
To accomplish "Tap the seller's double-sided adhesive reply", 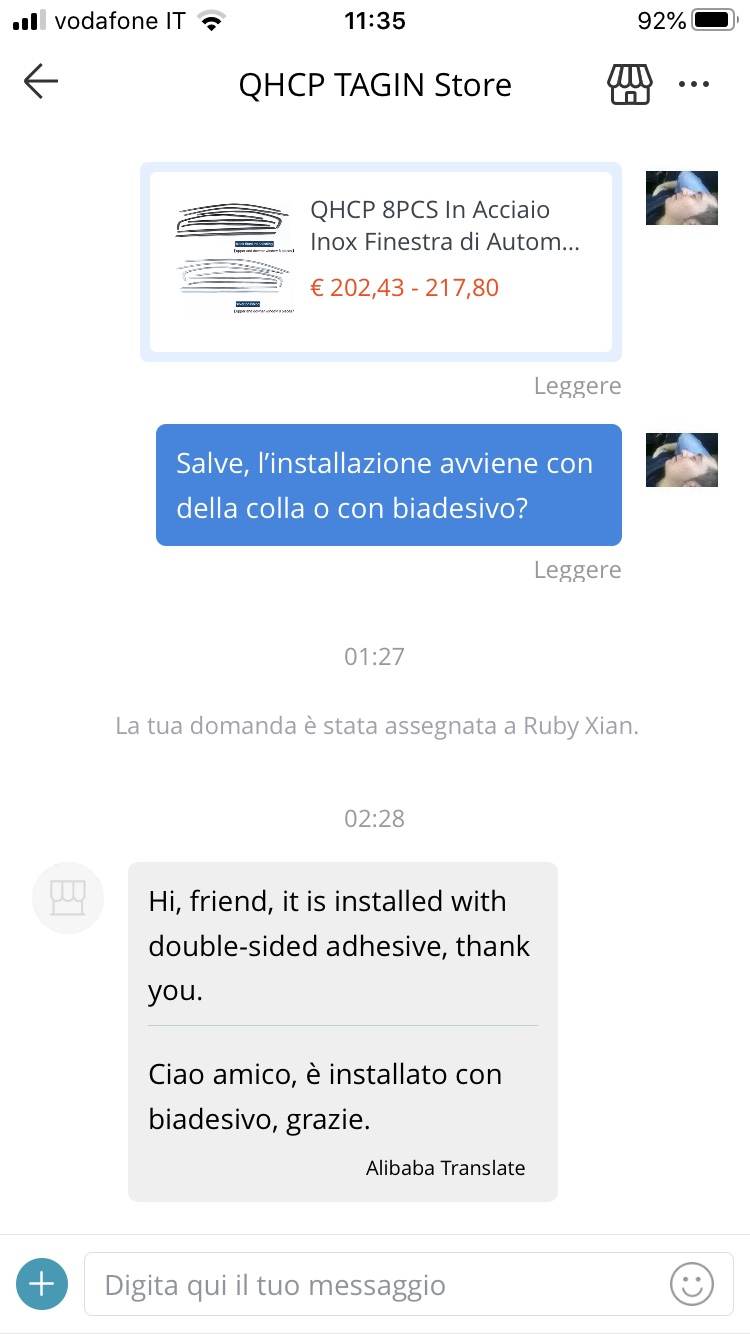I will click(340, 946).
